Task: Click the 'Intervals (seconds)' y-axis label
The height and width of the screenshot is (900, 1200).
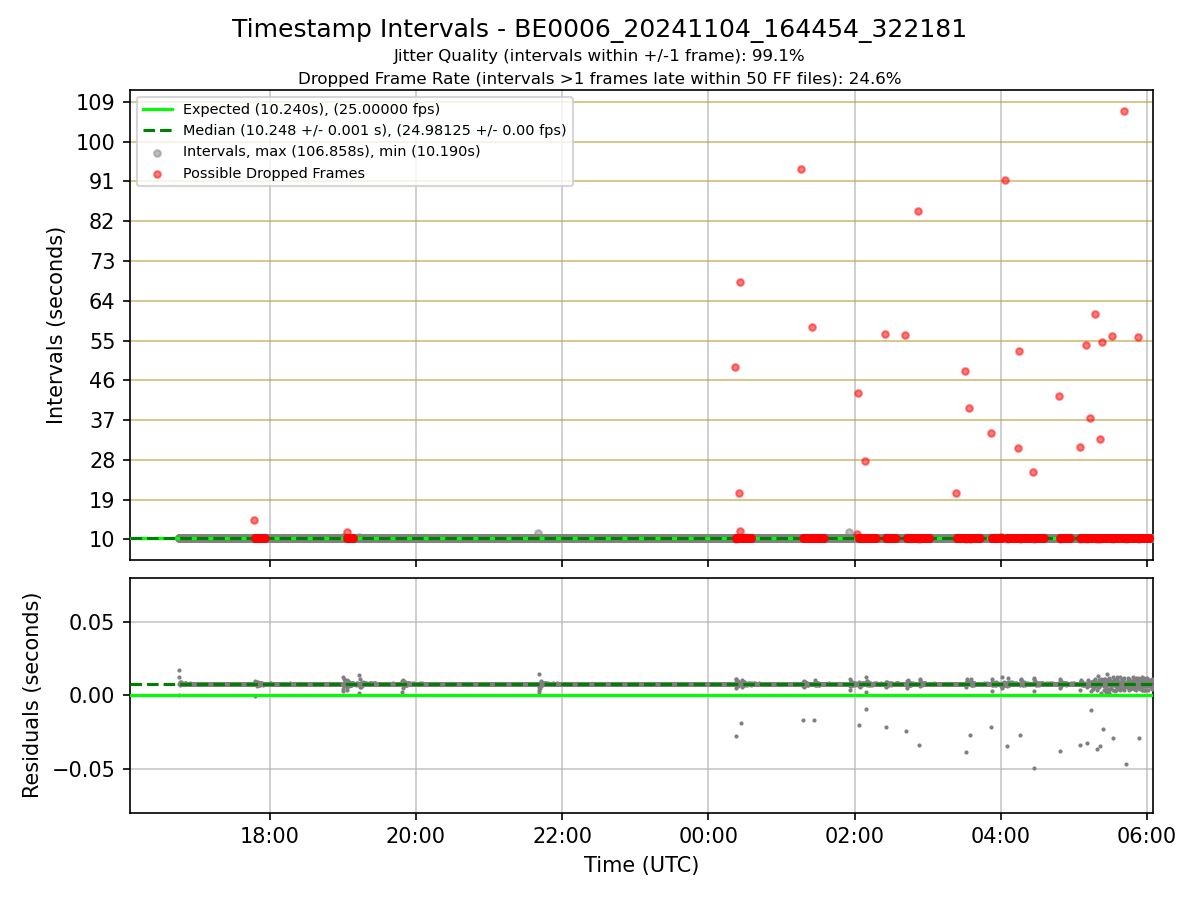Action: coord(56,325)
